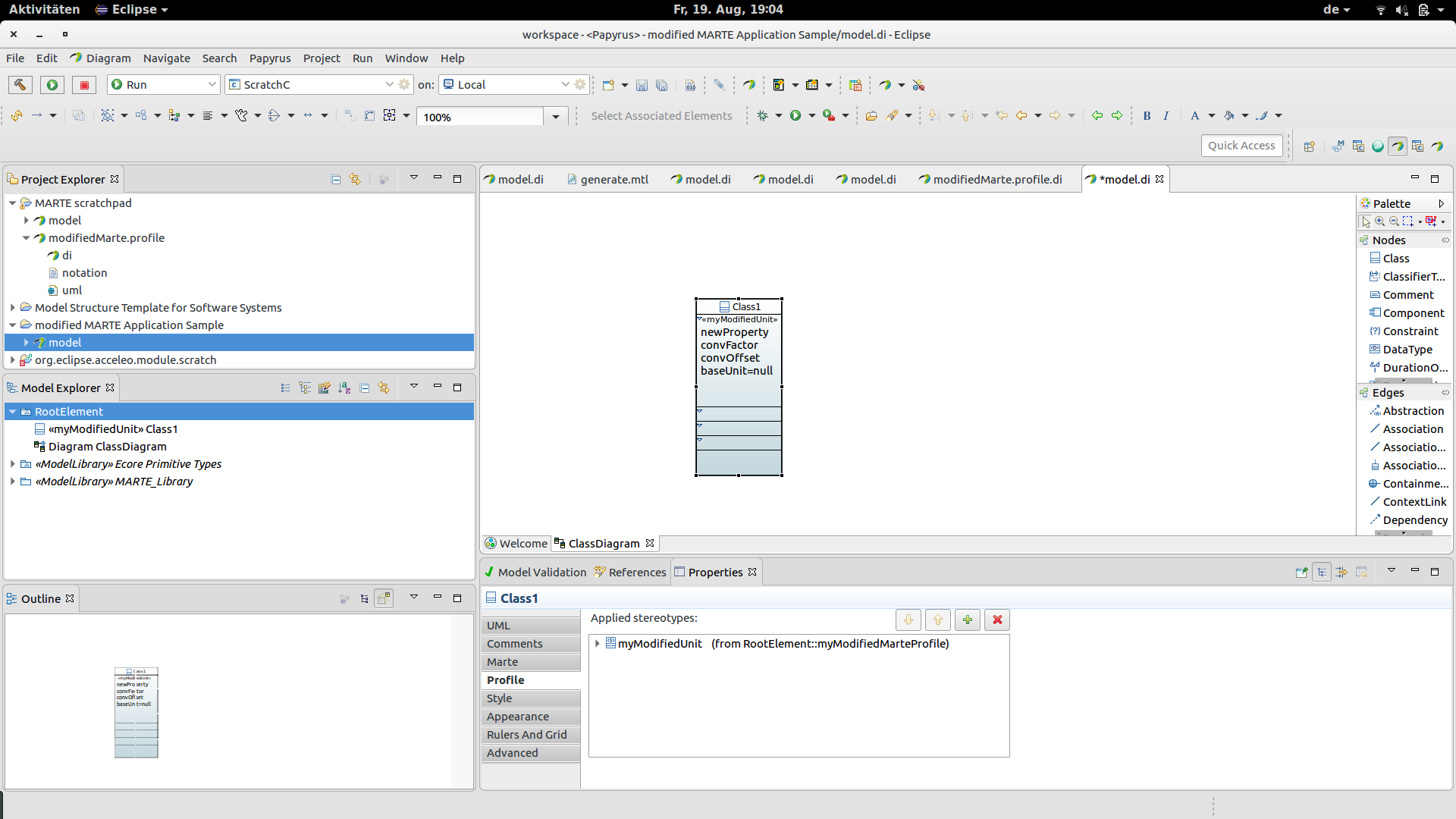Open the Fill Color paint bucket
The width and height of the screenshot is (1456, 819).
pyautogui.click(x=1229, y=116)
